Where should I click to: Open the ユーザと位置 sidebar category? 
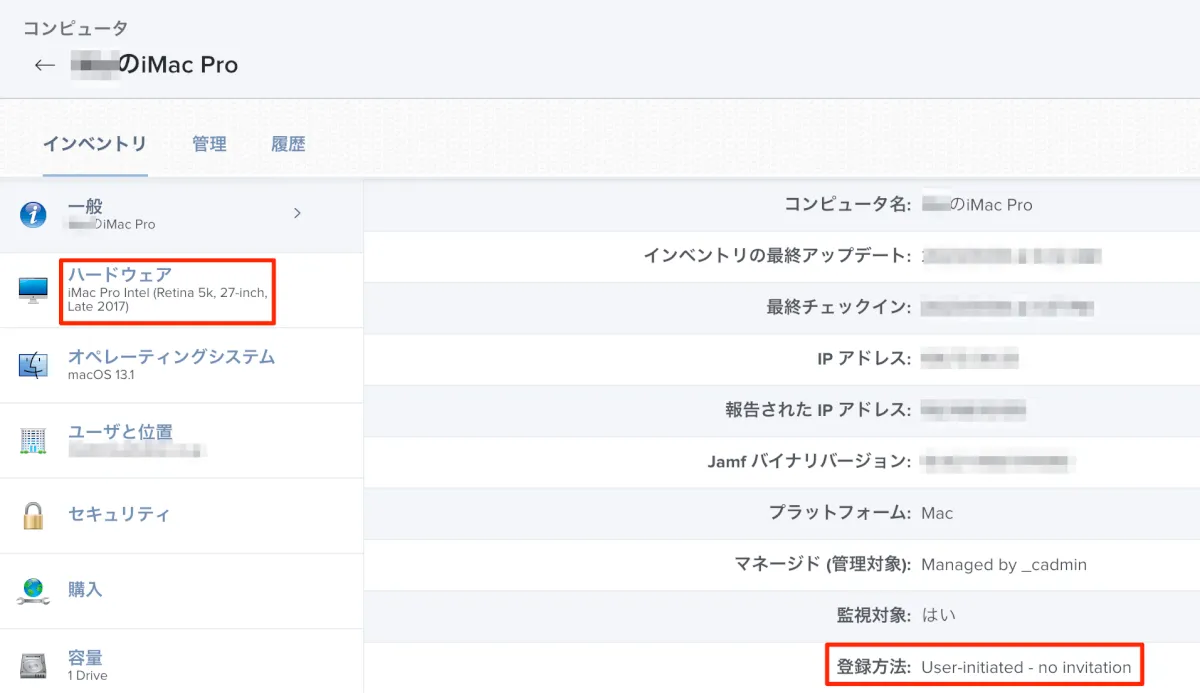(x=120, y=432)
